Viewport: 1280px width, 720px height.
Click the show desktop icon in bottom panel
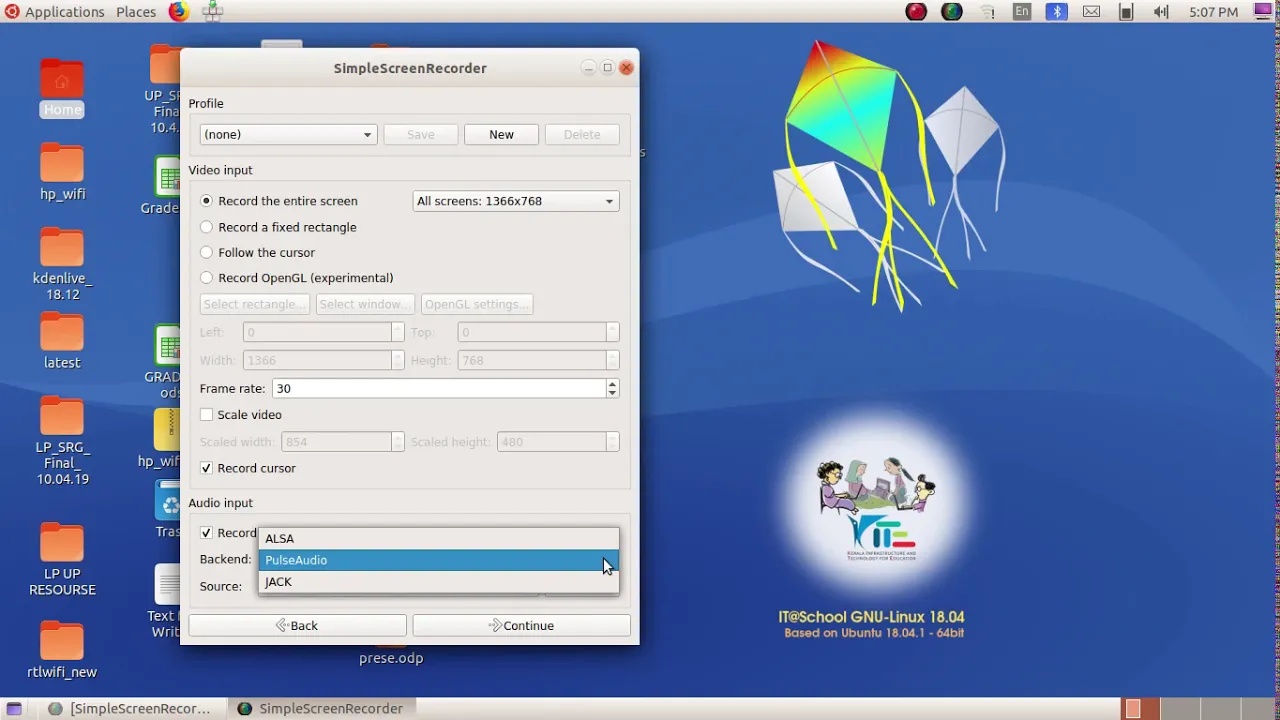click(x=14, y=708)
